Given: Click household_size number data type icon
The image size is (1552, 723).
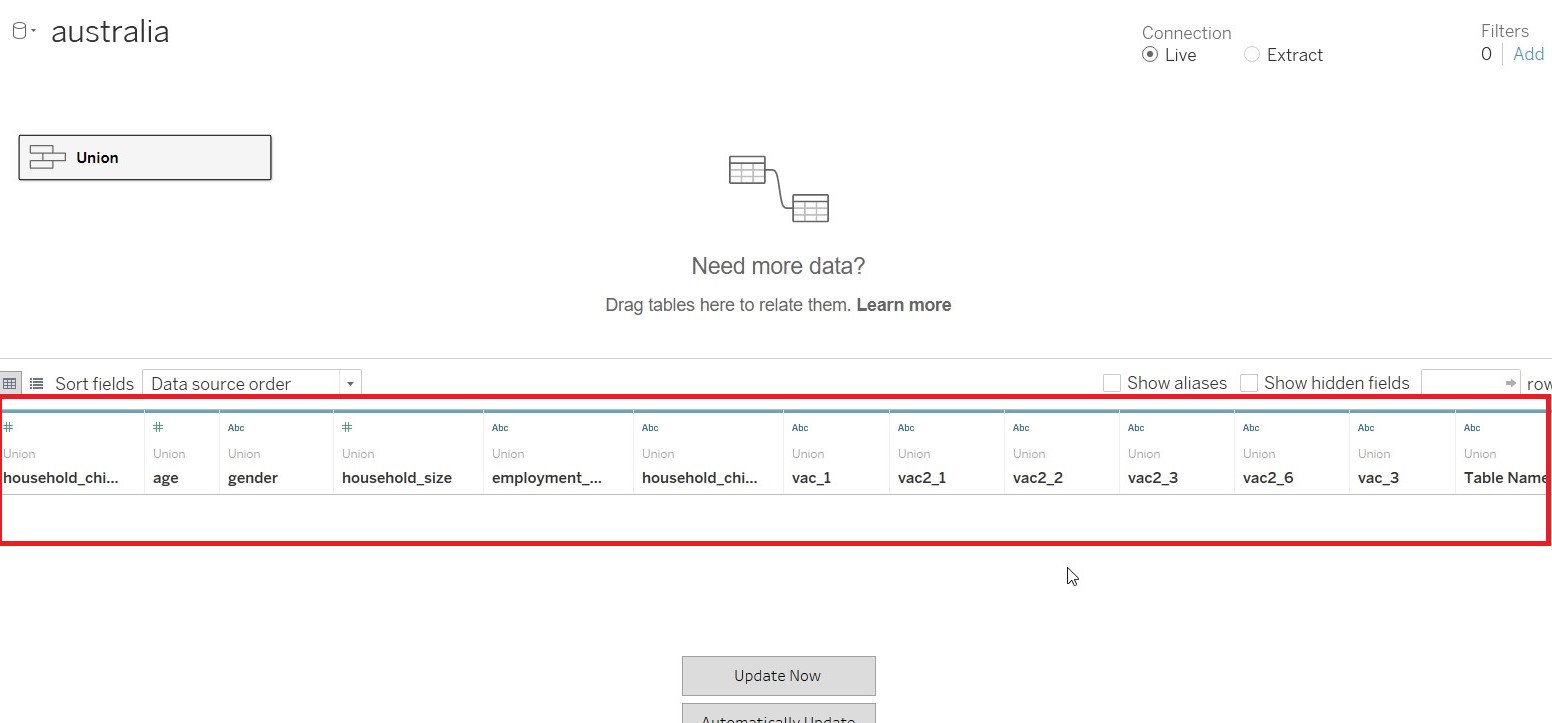Looking at the screenshot, I should (x=347, y=428).
